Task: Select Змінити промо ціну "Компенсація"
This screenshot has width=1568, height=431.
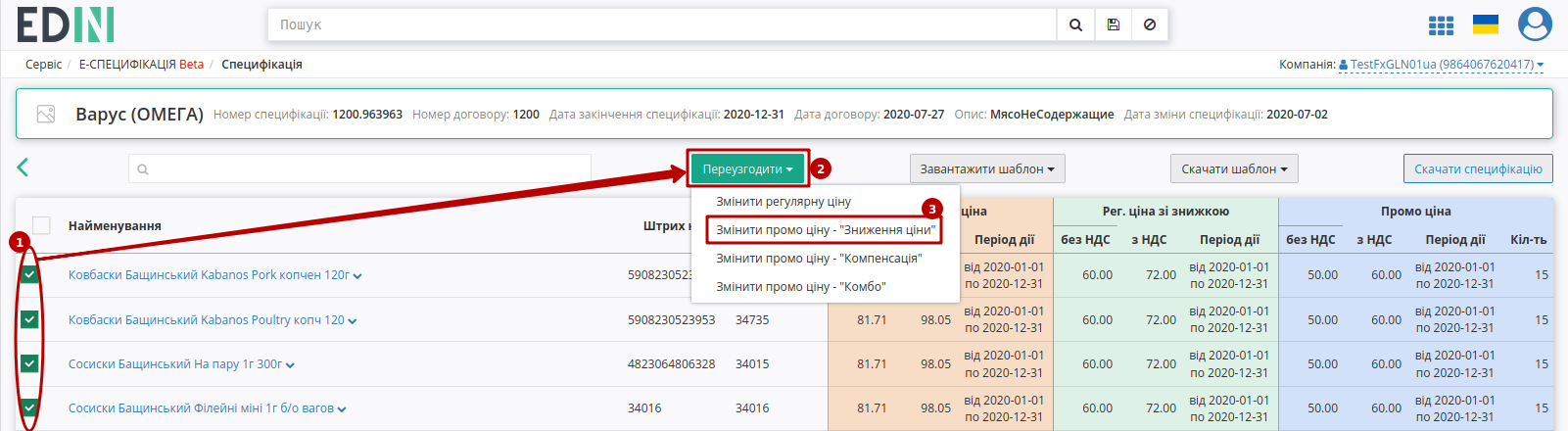Action: point(819,259)
